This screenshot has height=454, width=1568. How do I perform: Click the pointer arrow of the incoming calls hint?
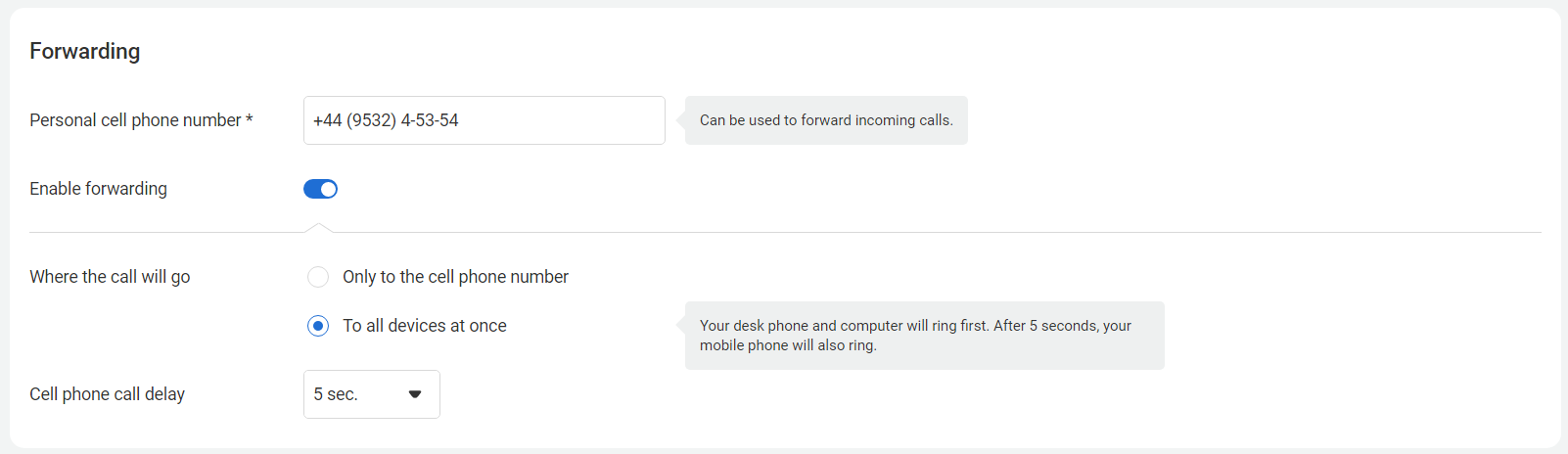click(x=681, y=120)
